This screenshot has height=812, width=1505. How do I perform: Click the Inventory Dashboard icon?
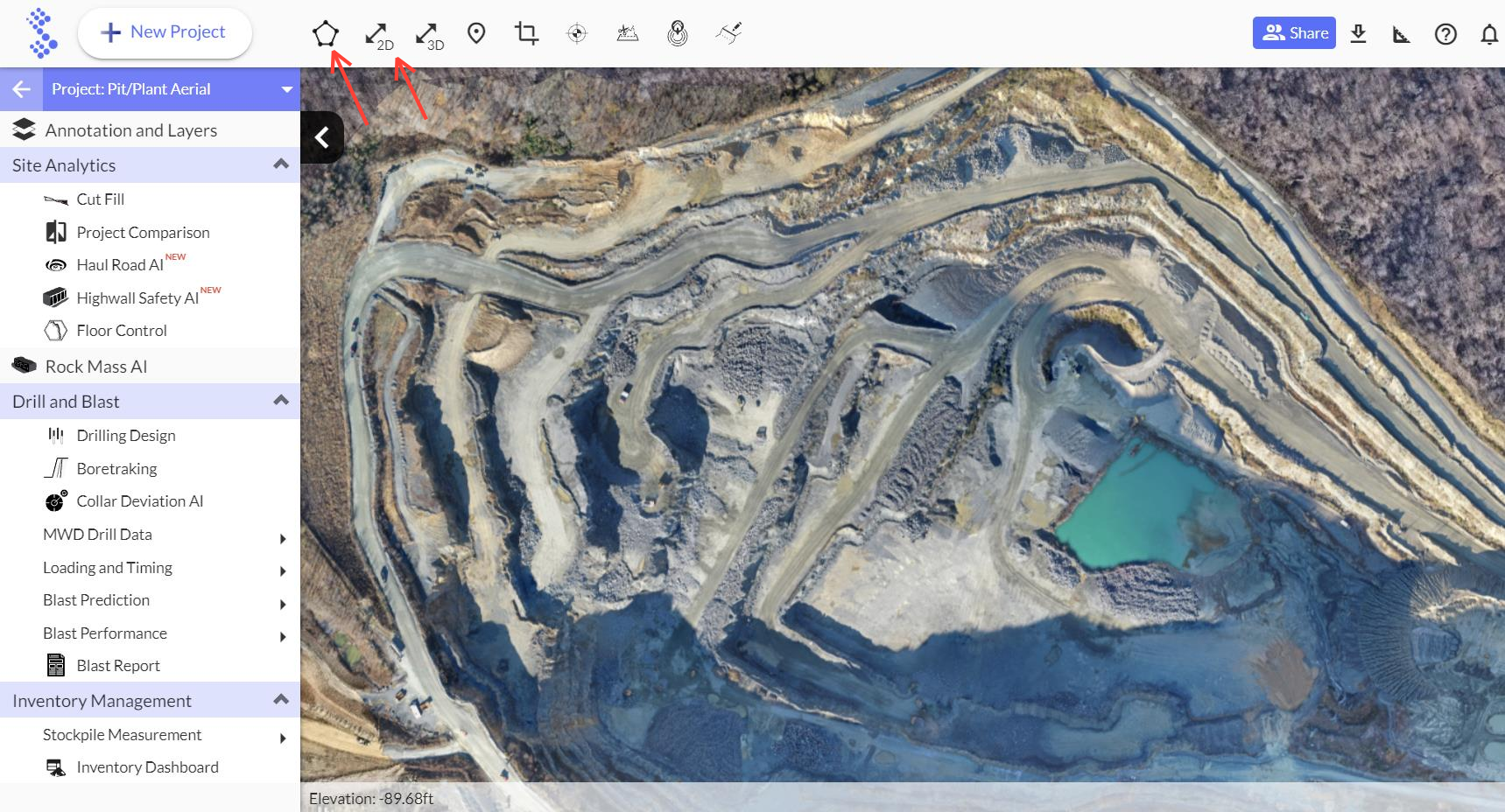coord(55,767)
